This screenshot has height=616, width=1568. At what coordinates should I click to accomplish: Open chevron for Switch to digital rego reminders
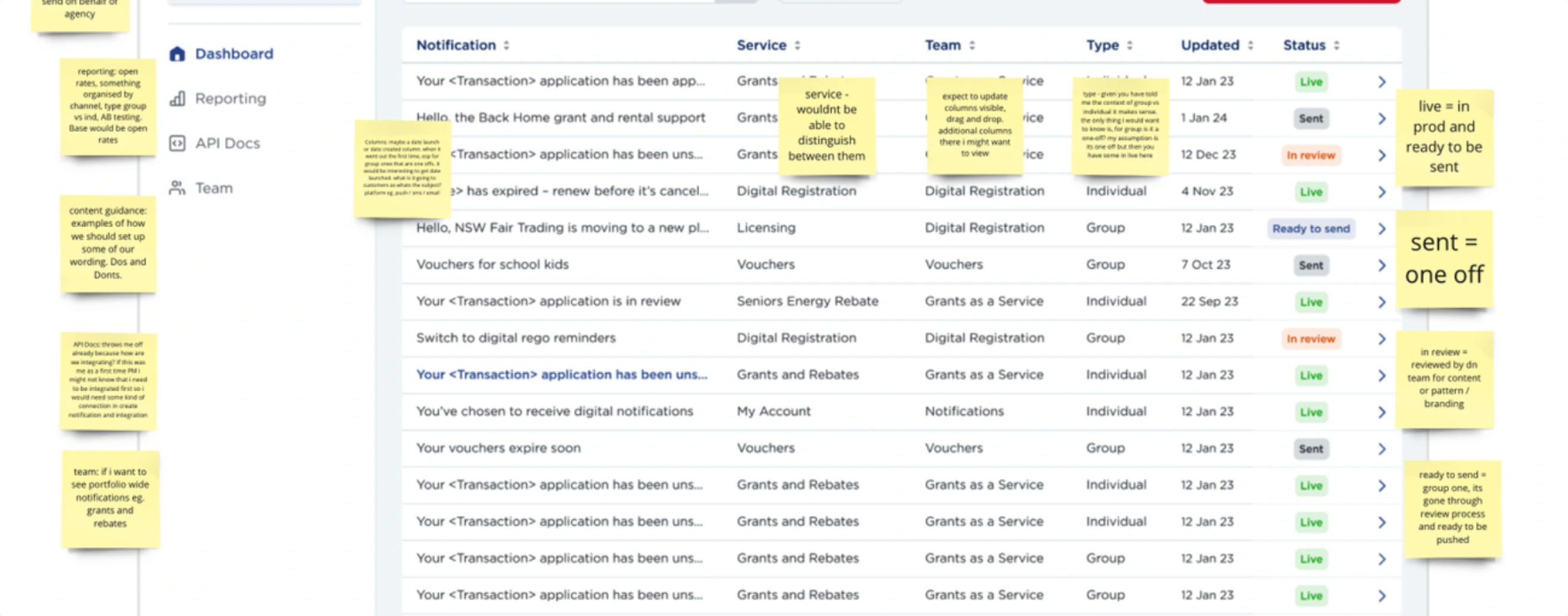1382,338
